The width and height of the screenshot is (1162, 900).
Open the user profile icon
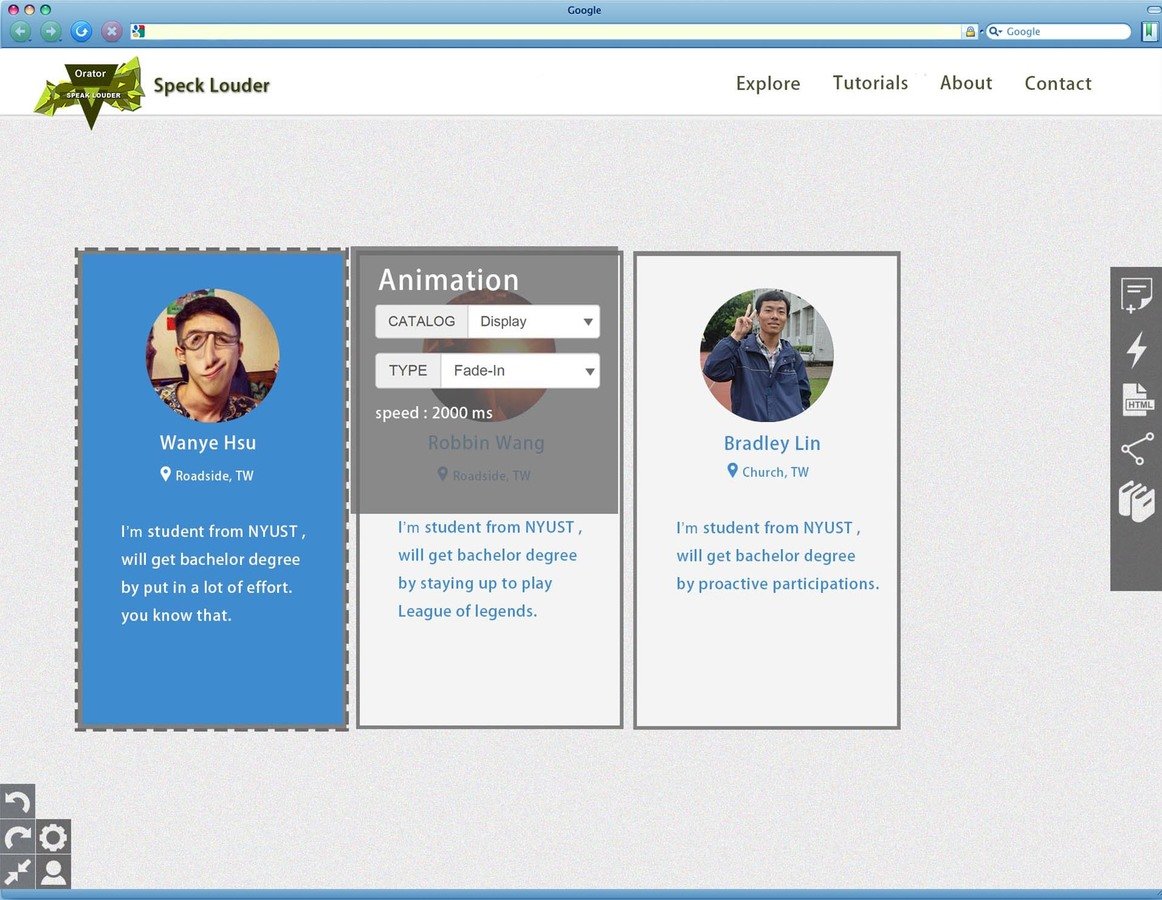tap(53, 872)
